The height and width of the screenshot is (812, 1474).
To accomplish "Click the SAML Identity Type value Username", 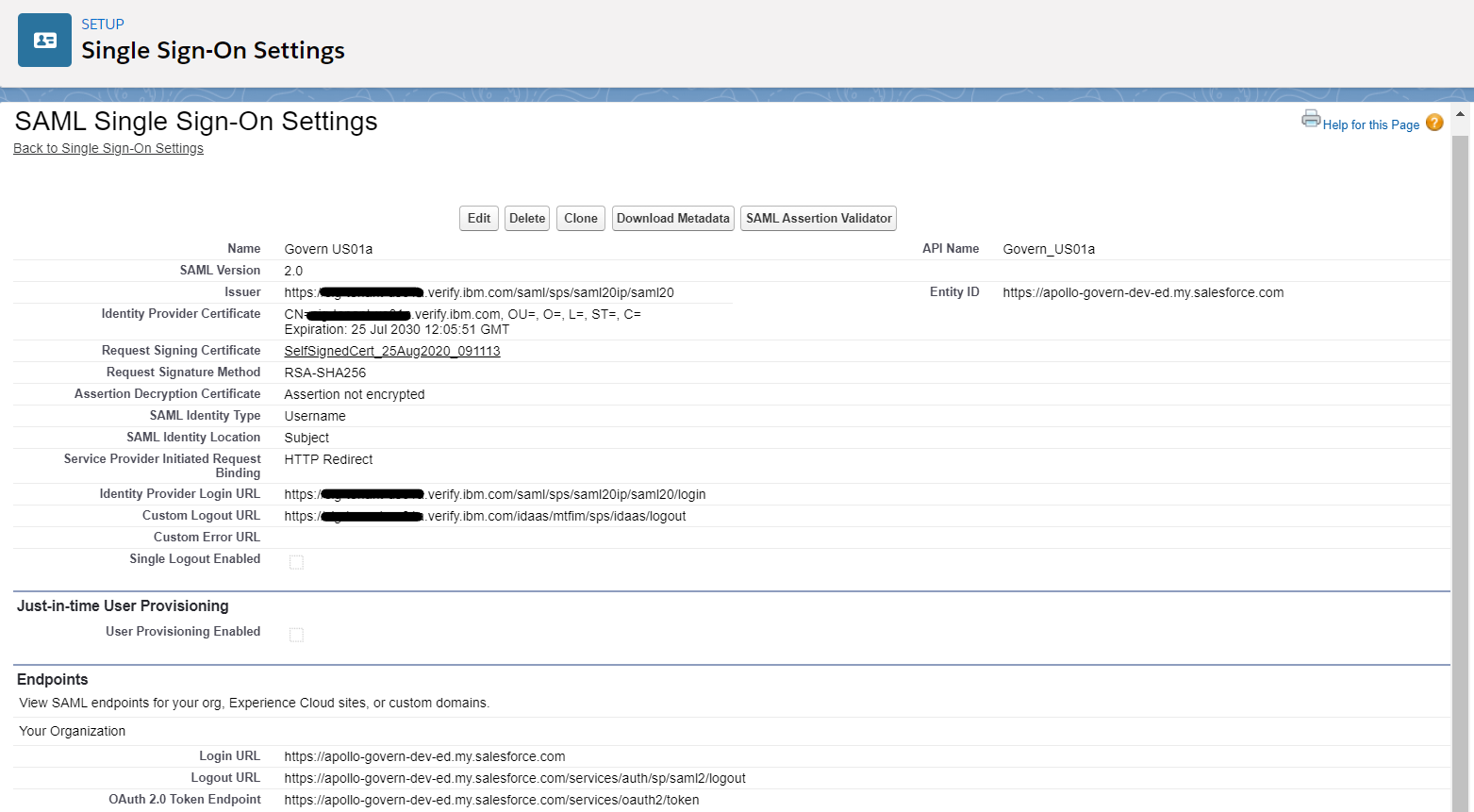I will coord(315,416).
